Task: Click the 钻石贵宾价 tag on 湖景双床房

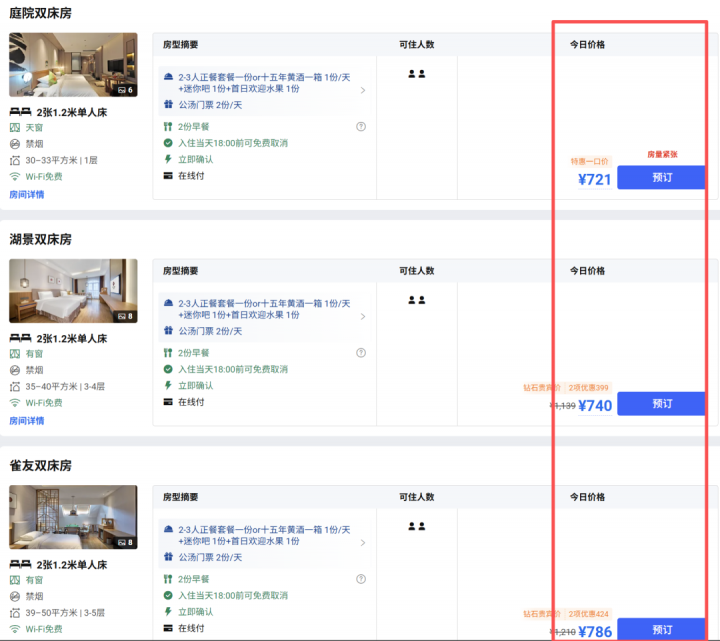Action: 541,388
